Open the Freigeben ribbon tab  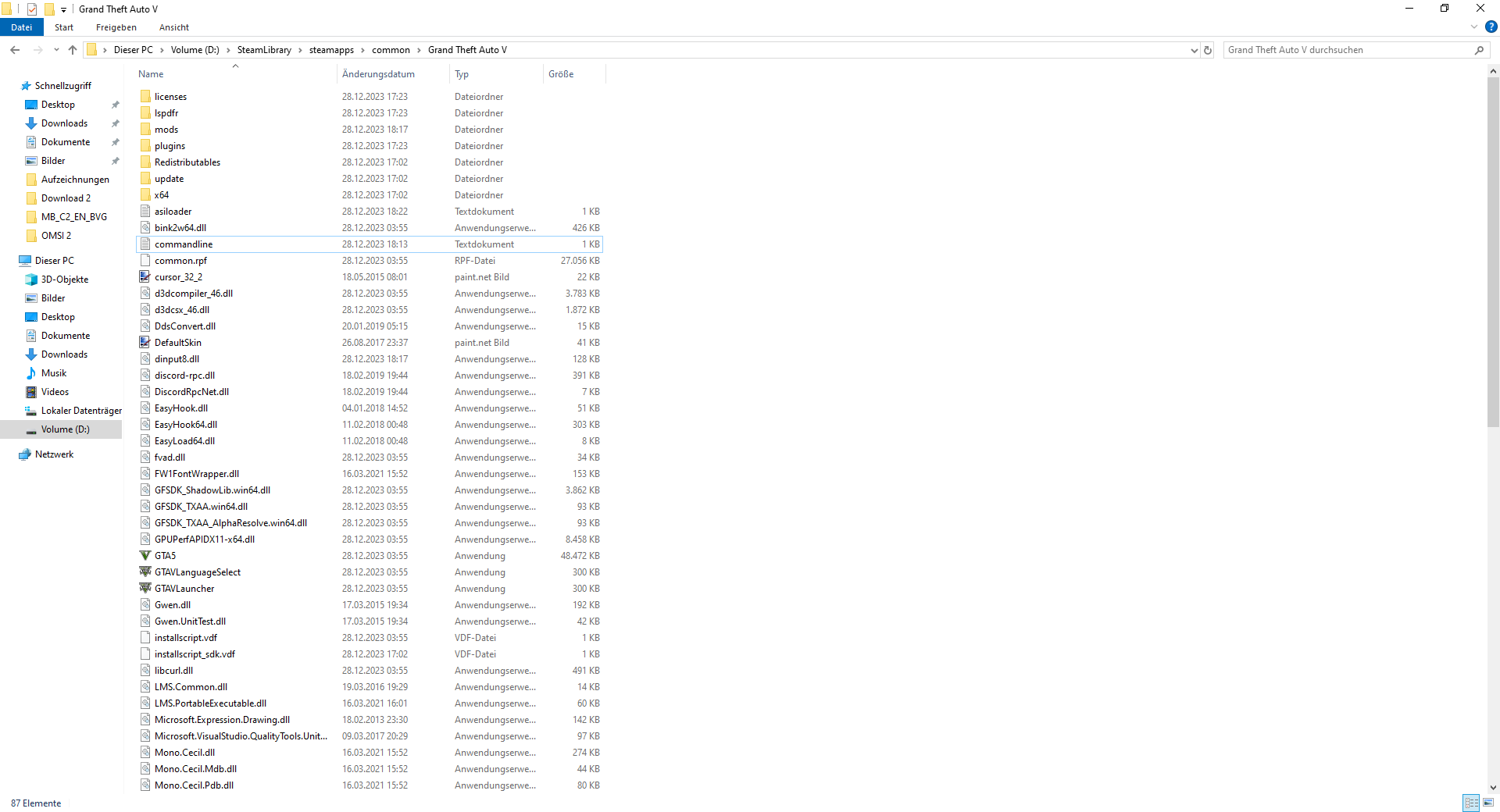(116, 27)
